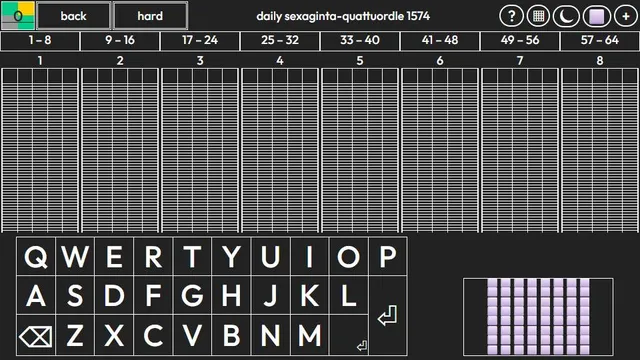Click the small enter key next to M
This screenshot has width=640, height=360.
click(349, 336)
